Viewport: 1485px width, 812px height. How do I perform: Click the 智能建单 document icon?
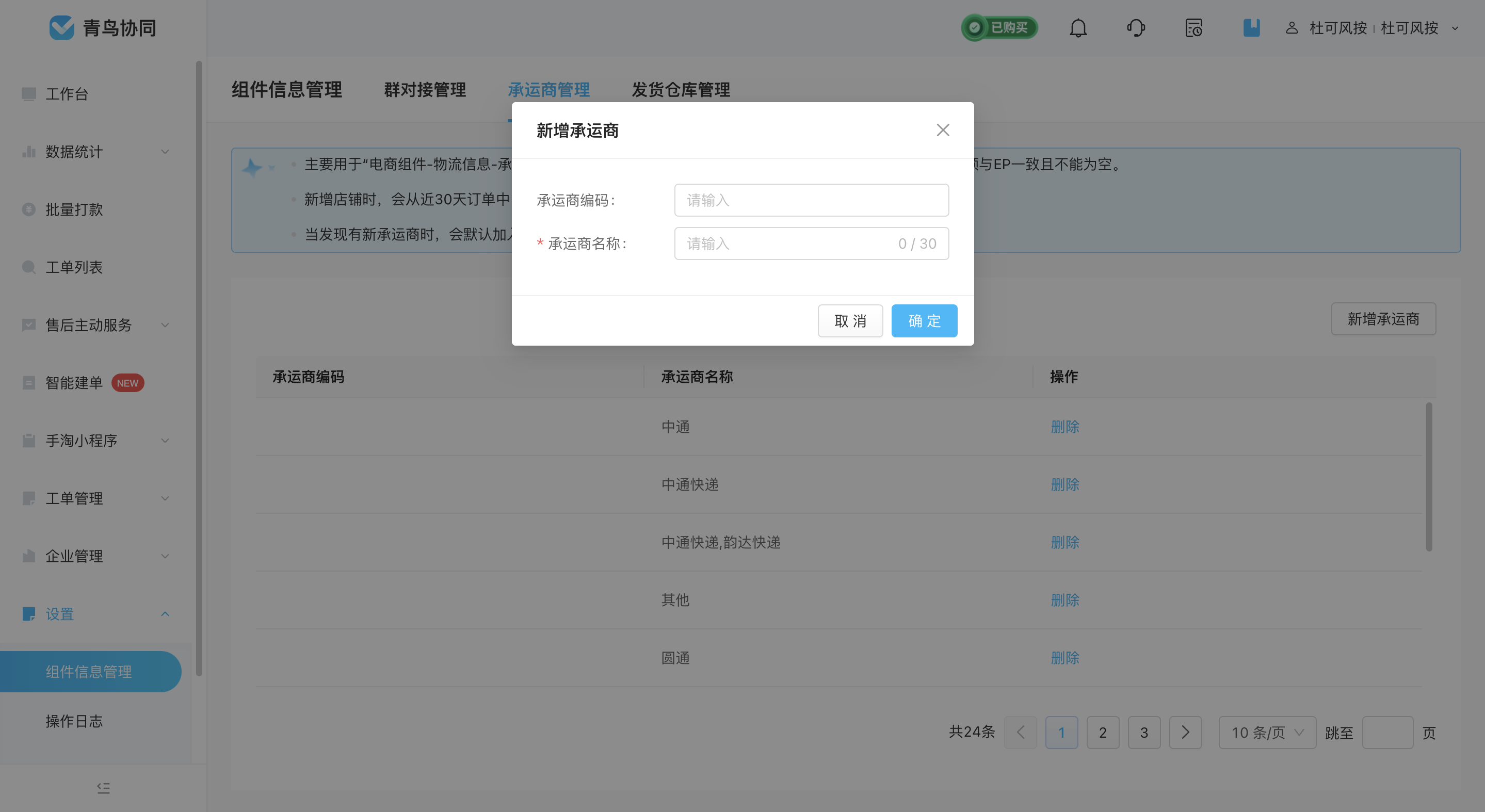28,383
